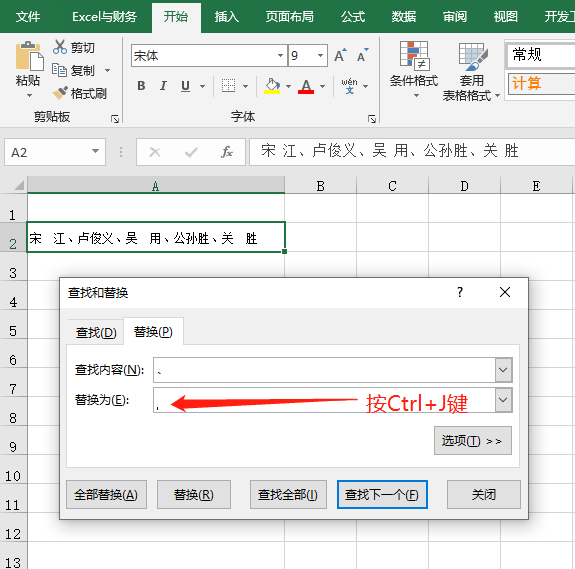The image size is (575, 569).
Task: Switch to the 查找(D) tab
Action: (96, 333)
